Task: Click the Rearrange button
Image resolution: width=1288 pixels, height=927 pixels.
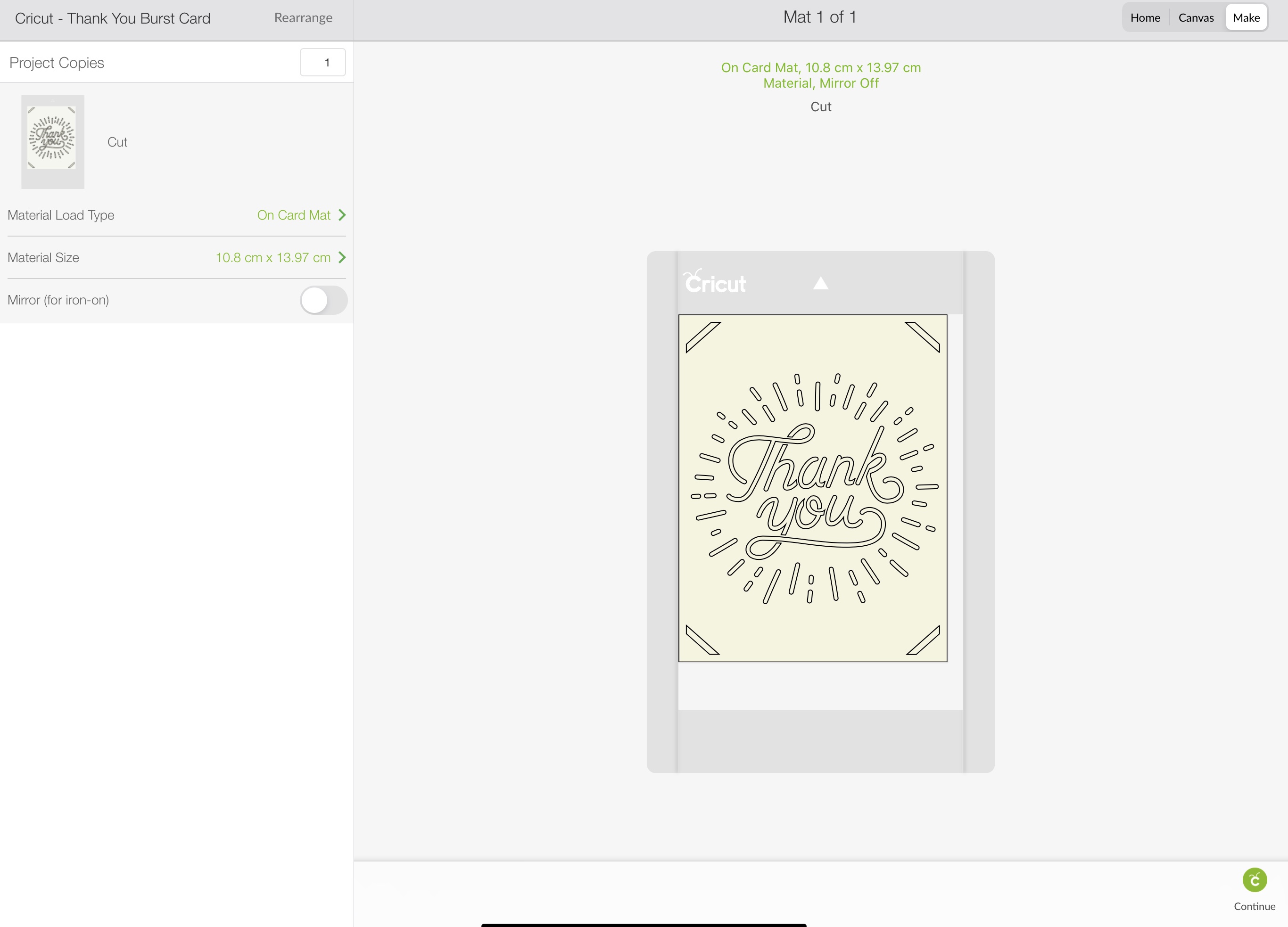Action: coord(303,17)
